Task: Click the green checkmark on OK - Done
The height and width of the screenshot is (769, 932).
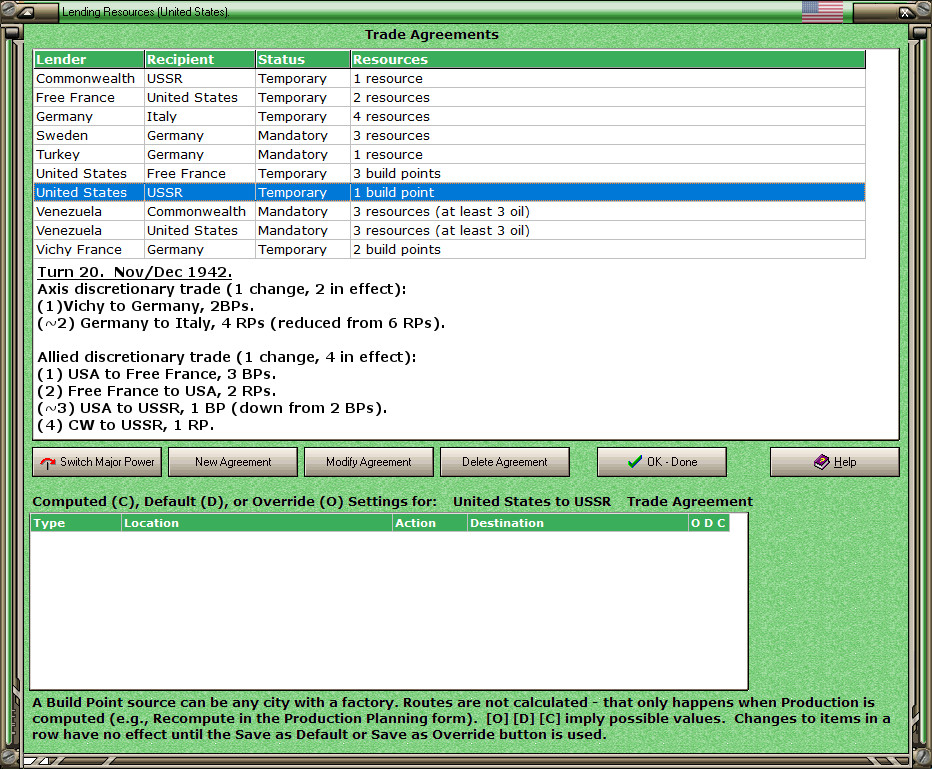Action: click(635, 462)
